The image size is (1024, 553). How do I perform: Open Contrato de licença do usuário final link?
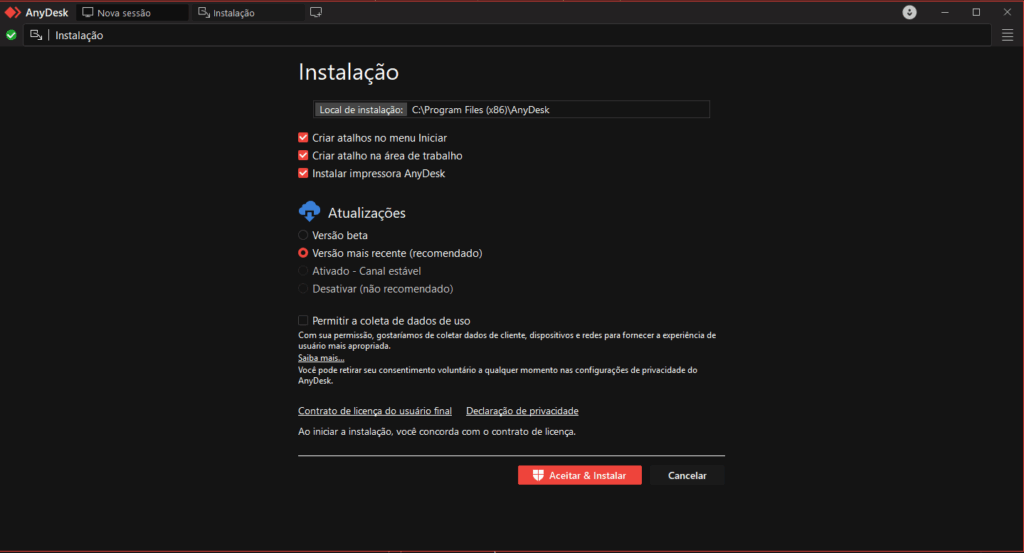coord(375,411)
